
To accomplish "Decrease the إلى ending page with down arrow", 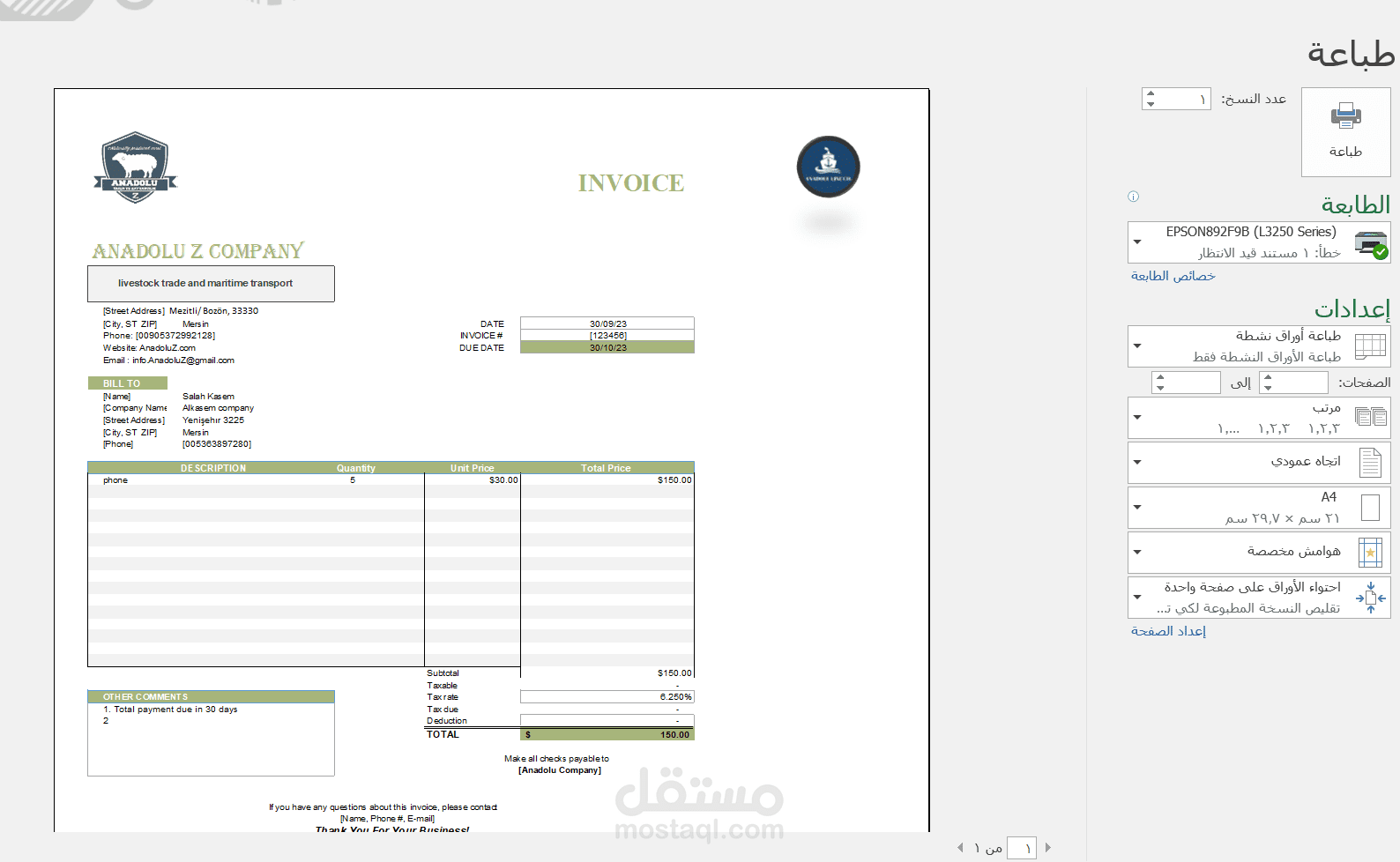I will pos(1160,388).
